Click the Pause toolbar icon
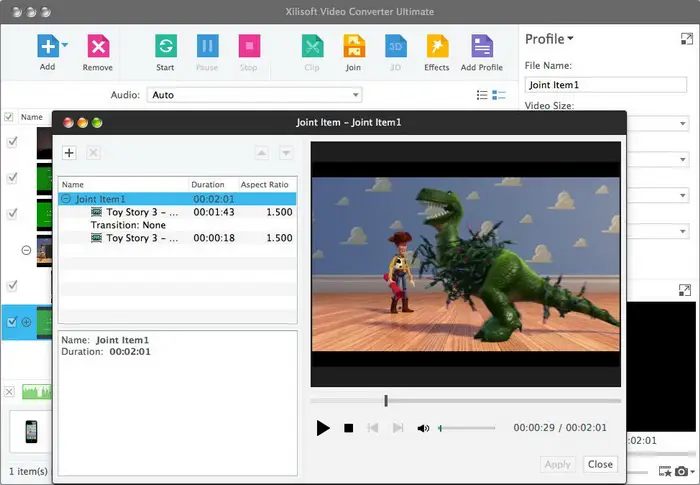This screenshot has width=700, height=485. pyautogui.click(x=208, y=46)
